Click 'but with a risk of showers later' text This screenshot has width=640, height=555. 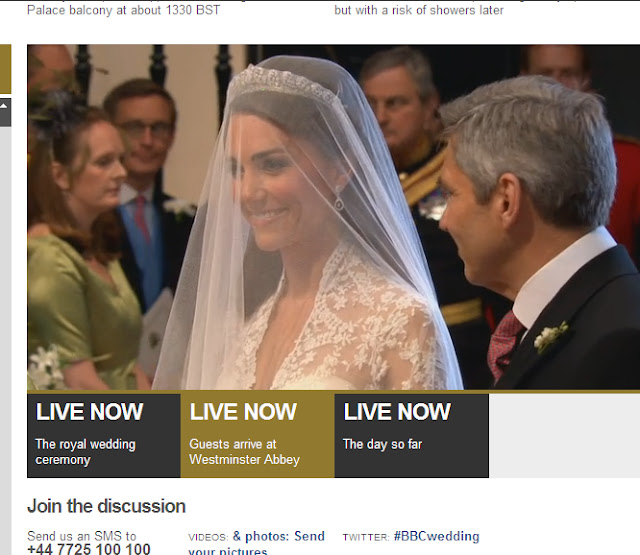[x=419, y=10]
